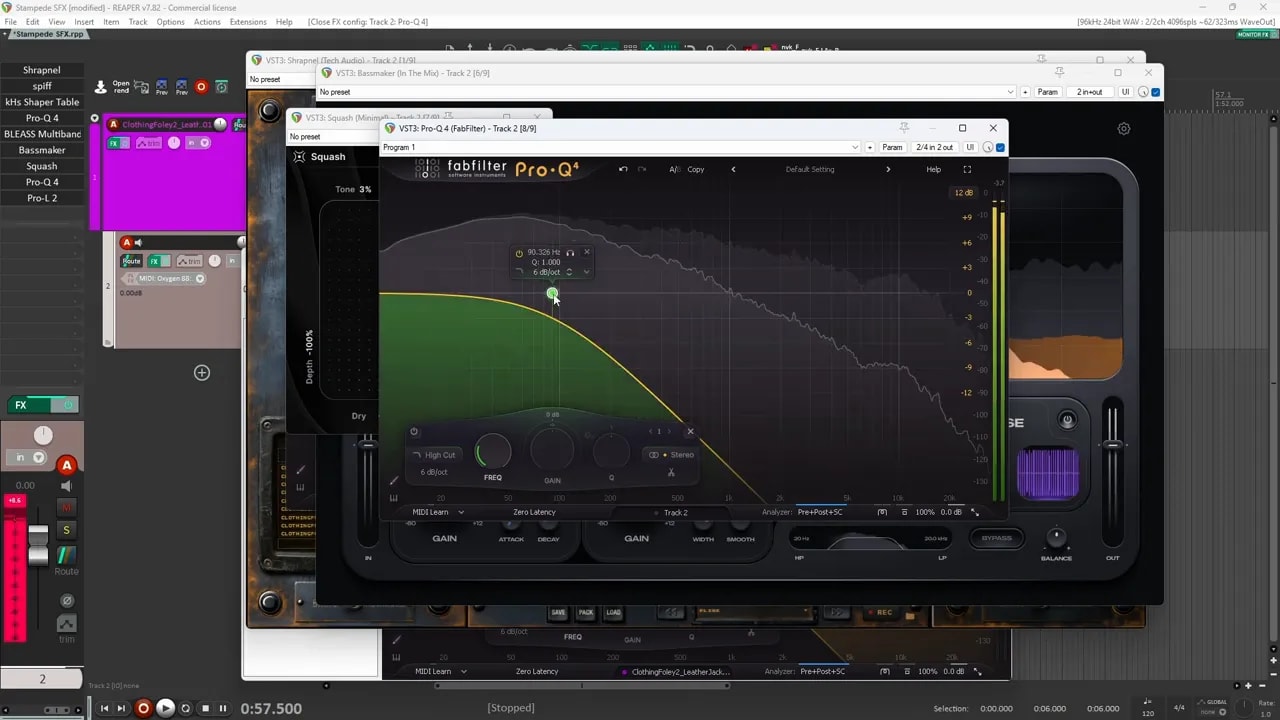The height and width of the screenshot is (720, 1280).
Task: Select kHs Shaper Table in FX list
Action: (42, 102)
